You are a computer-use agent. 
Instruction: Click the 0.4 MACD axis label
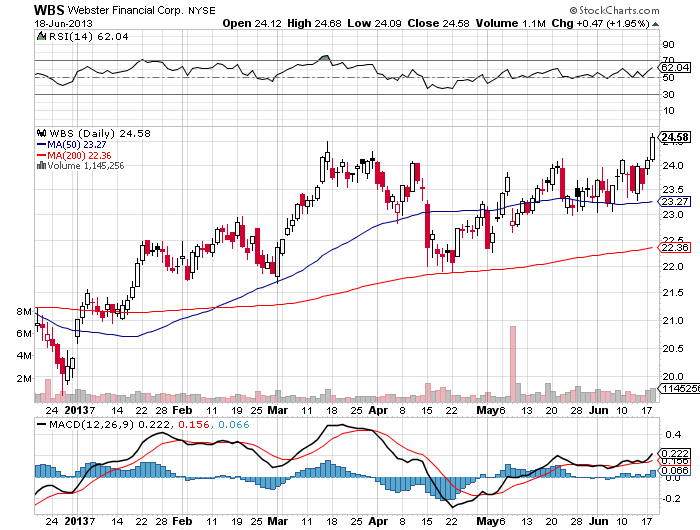click(x=673, y=434)
